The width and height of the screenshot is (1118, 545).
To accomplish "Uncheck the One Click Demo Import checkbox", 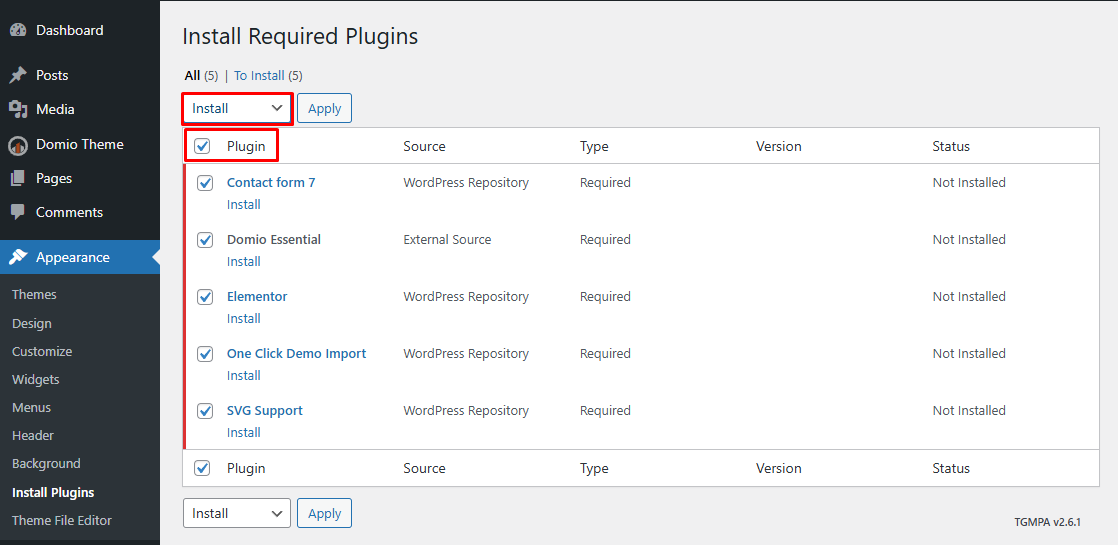I will pyautogui.click(x=205, y=354).
